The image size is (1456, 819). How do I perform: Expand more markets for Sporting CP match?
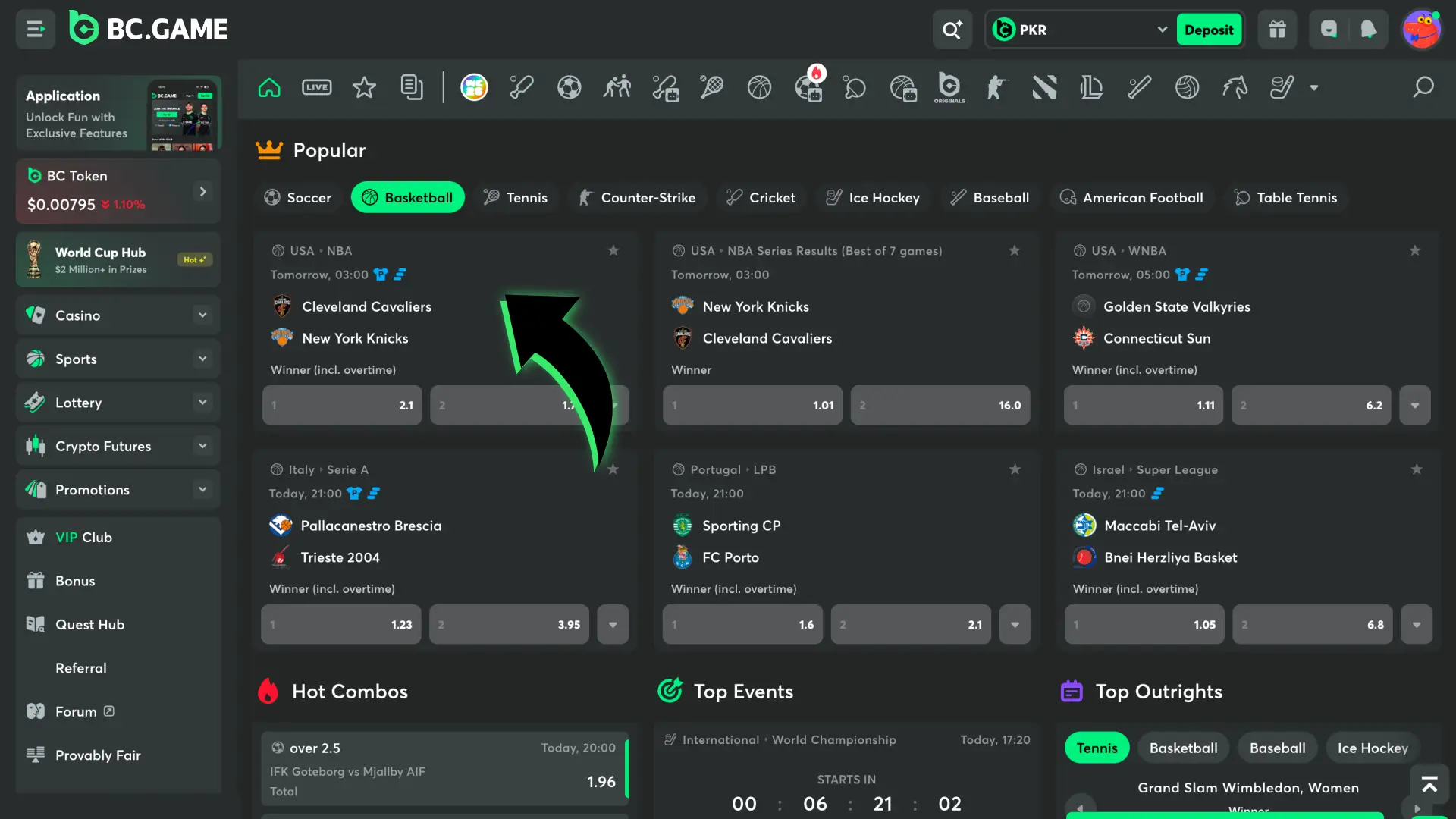[x=1015, y=624]
